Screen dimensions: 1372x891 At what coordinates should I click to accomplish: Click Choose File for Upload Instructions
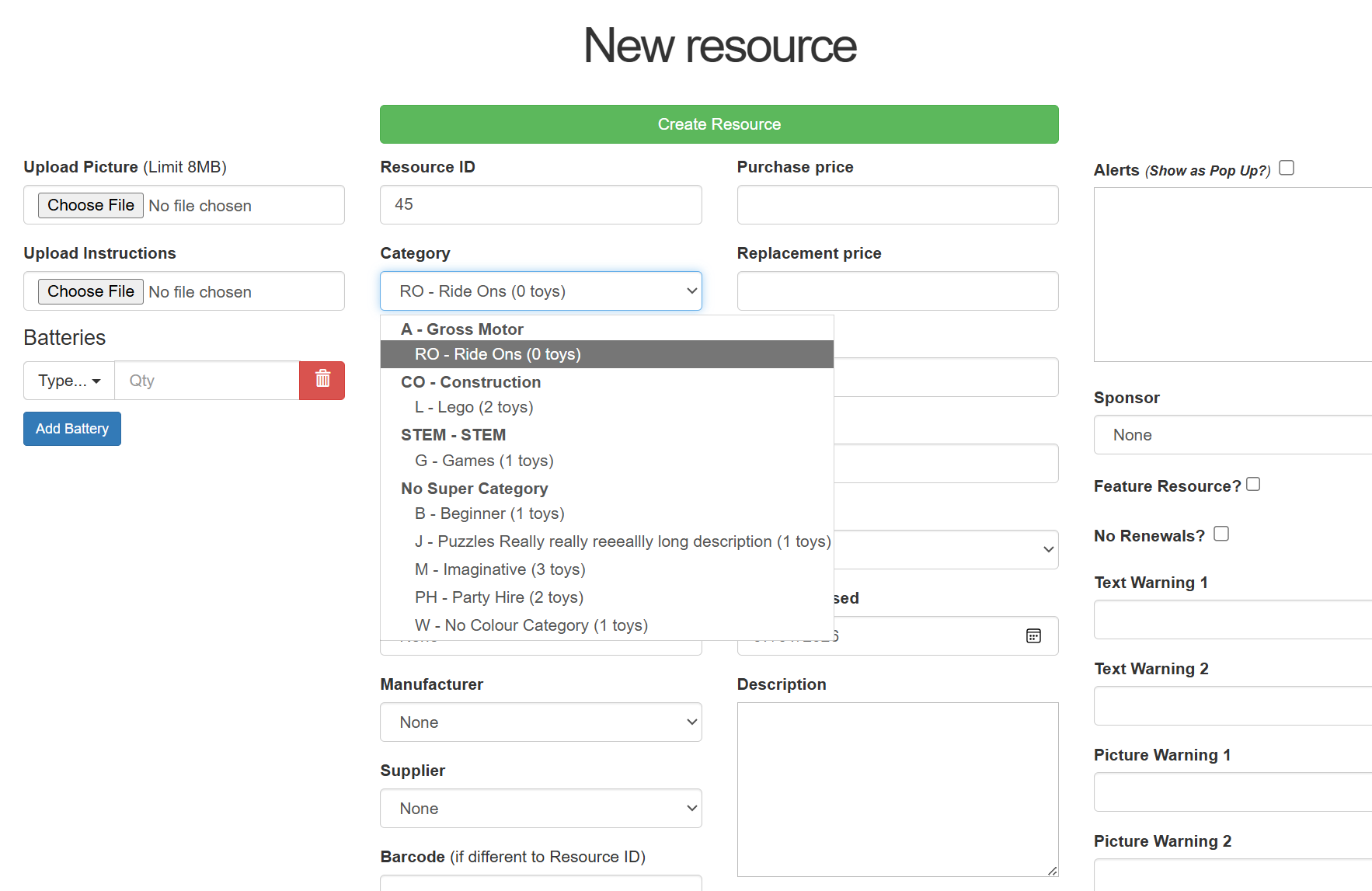coord(91,291)
